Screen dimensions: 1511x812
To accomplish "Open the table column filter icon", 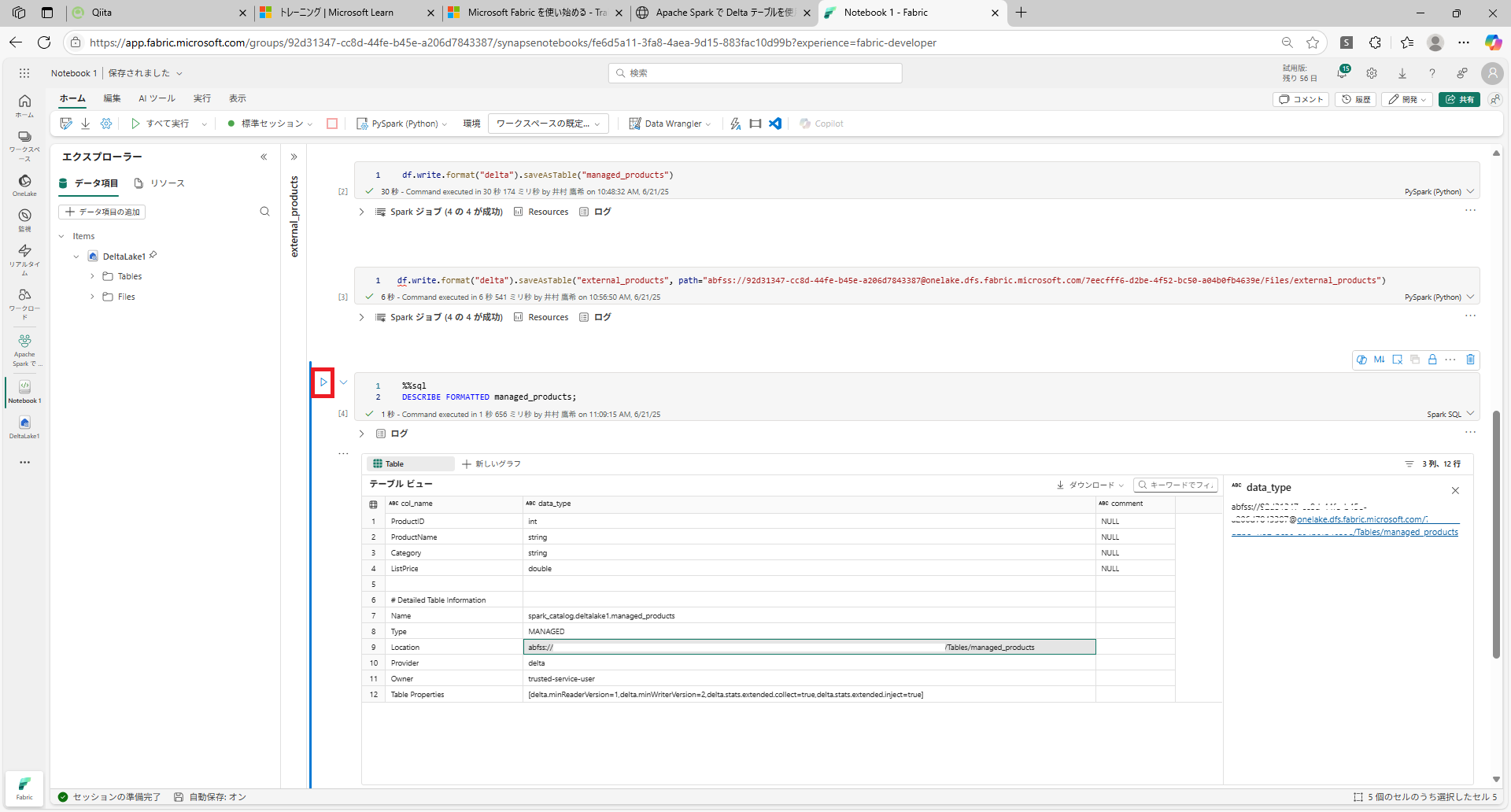I will point(1409,464).
